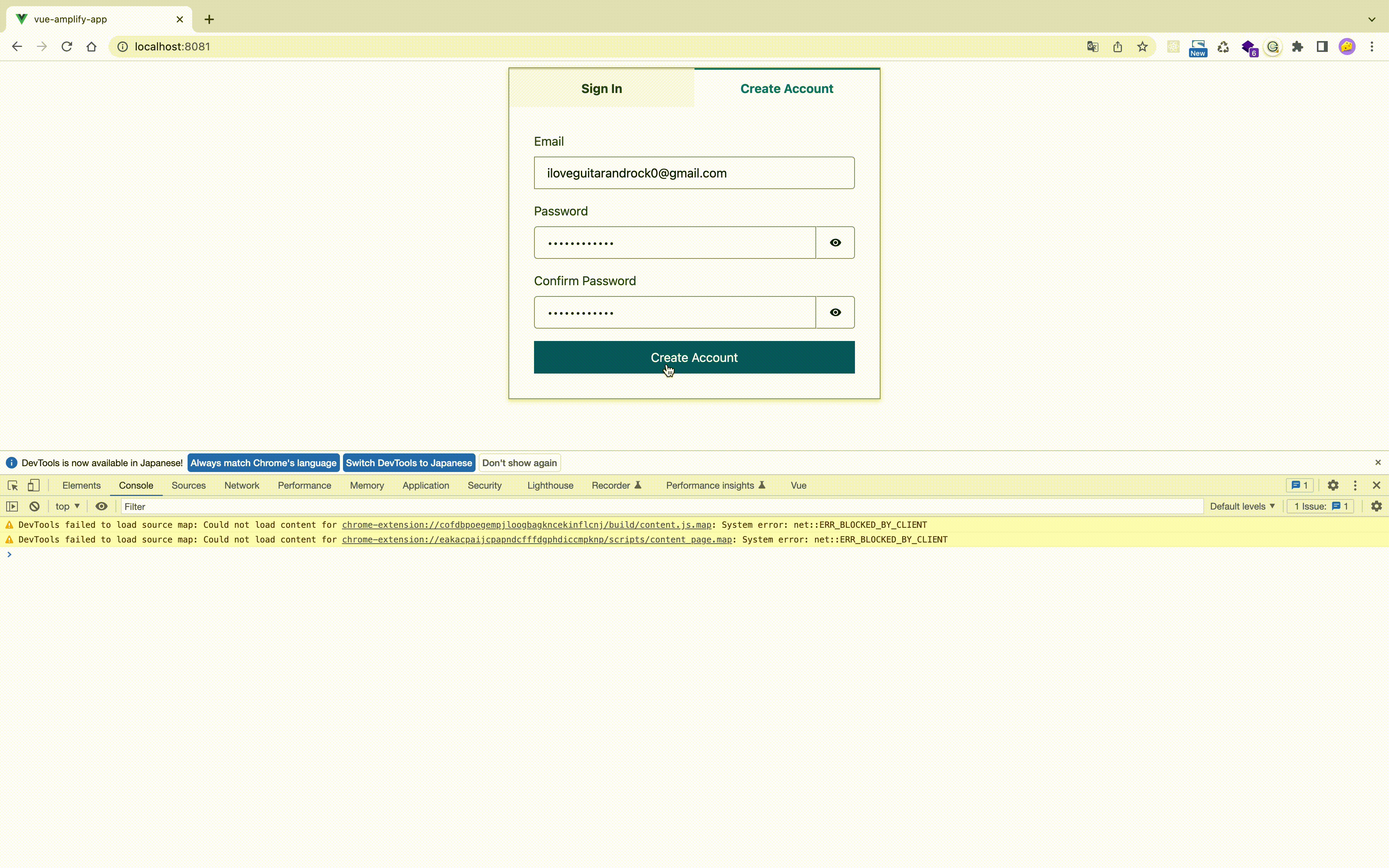
Task: Click the browser back arrow
Action: [x=17, y=46]
